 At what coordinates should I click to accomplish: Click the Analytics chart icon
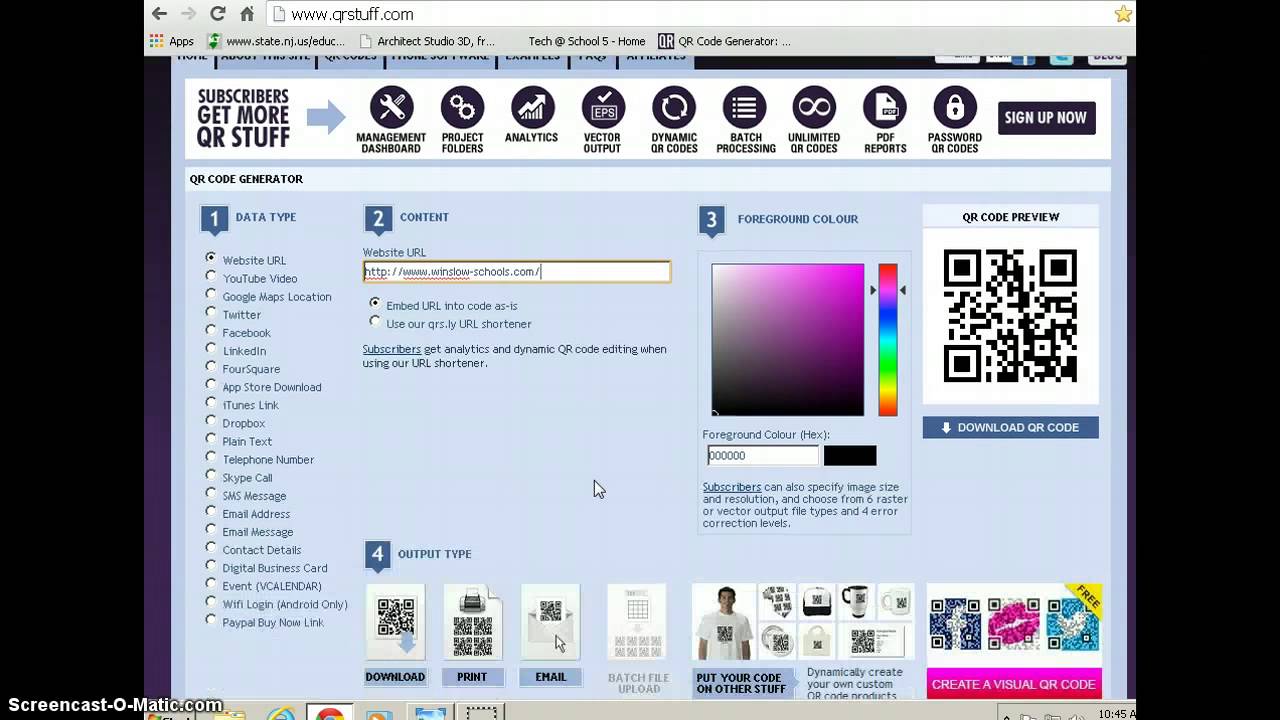tap(532, 107)
